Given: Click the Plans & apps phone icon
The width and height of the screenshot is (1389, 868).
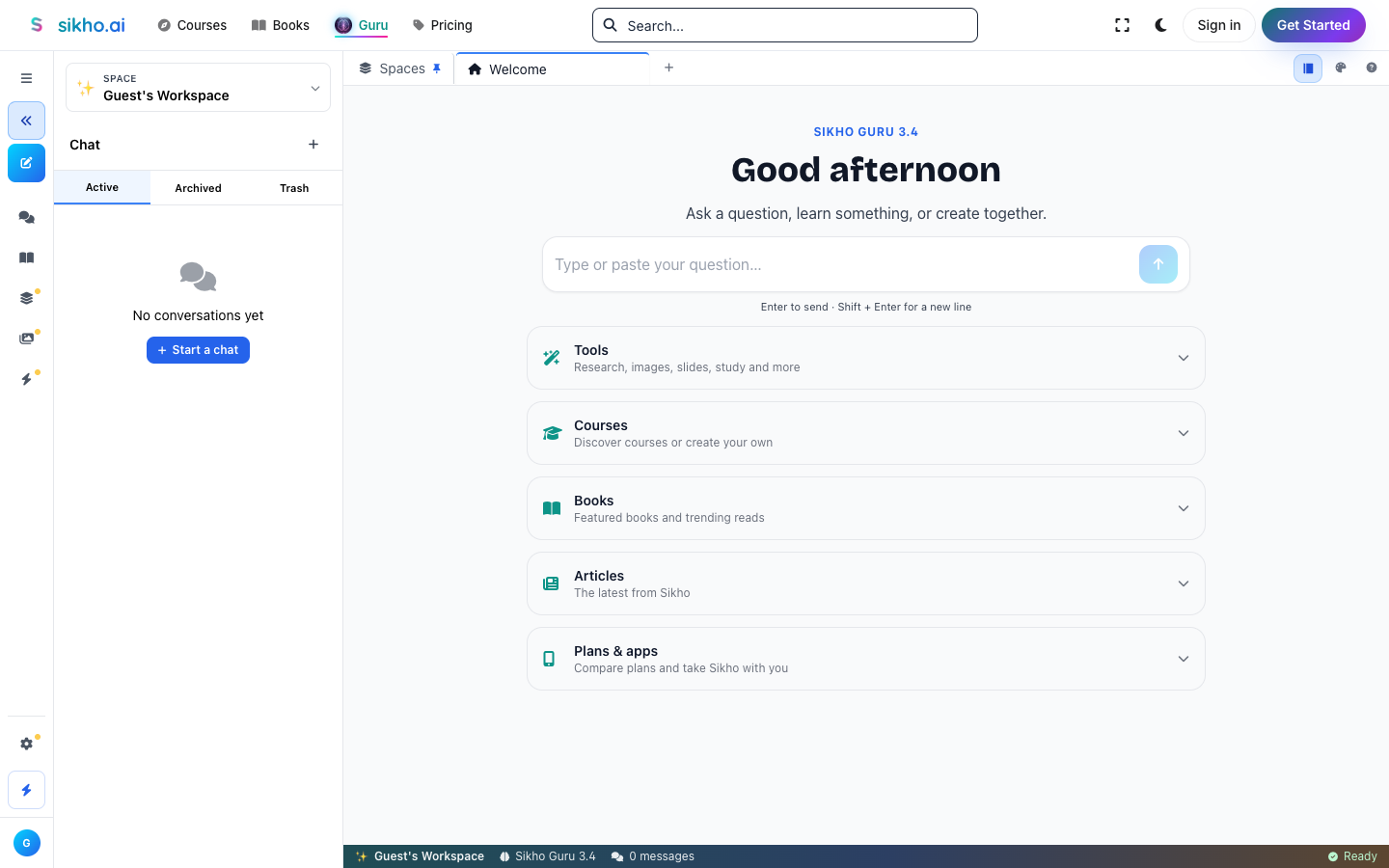Looking at the screenshot, I should coord(549,659).
